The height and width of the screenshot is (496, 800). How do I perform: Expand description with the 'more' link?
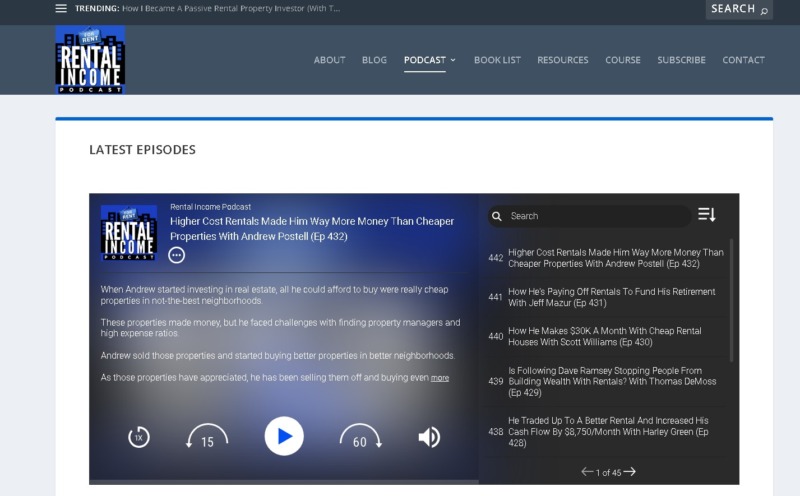pyautogui.click(x=440, y=378)
